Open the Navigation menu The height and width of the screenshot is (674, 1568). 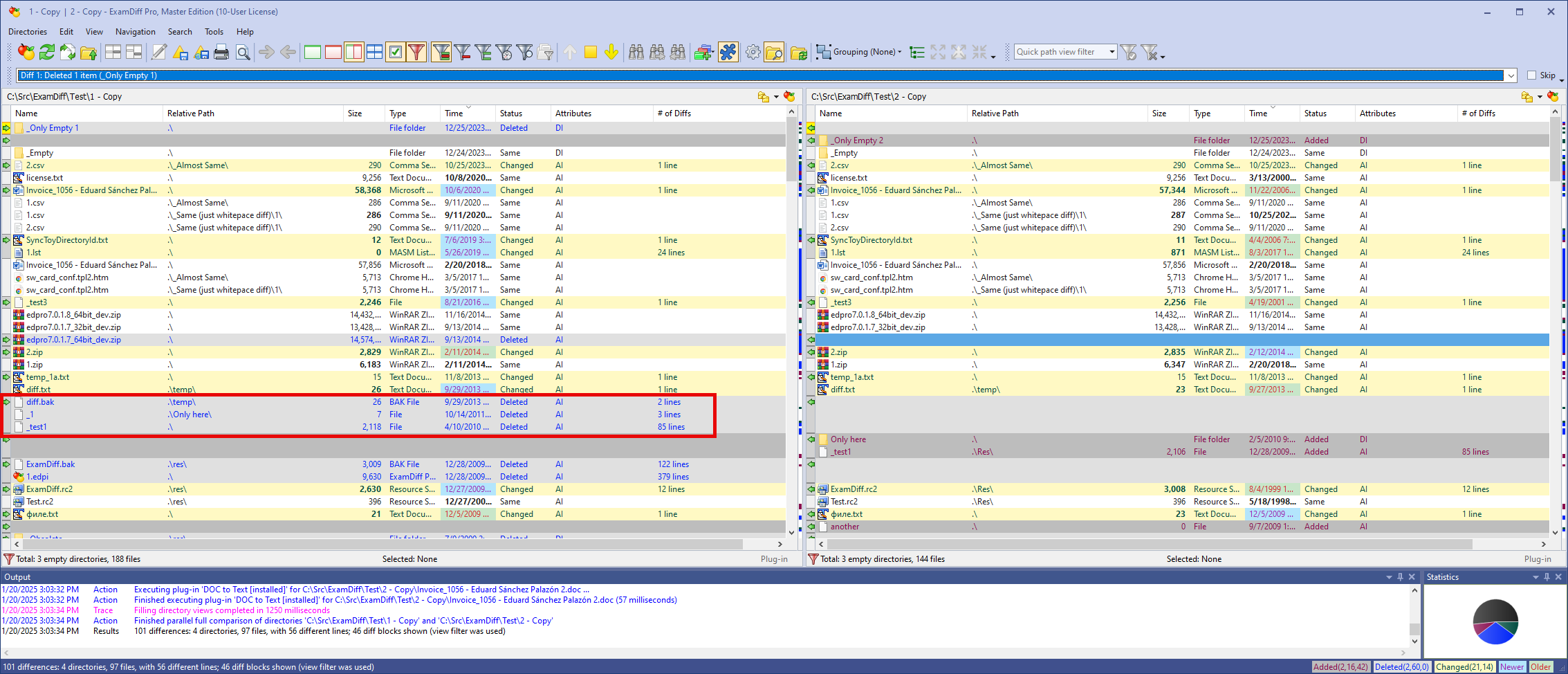136,32
